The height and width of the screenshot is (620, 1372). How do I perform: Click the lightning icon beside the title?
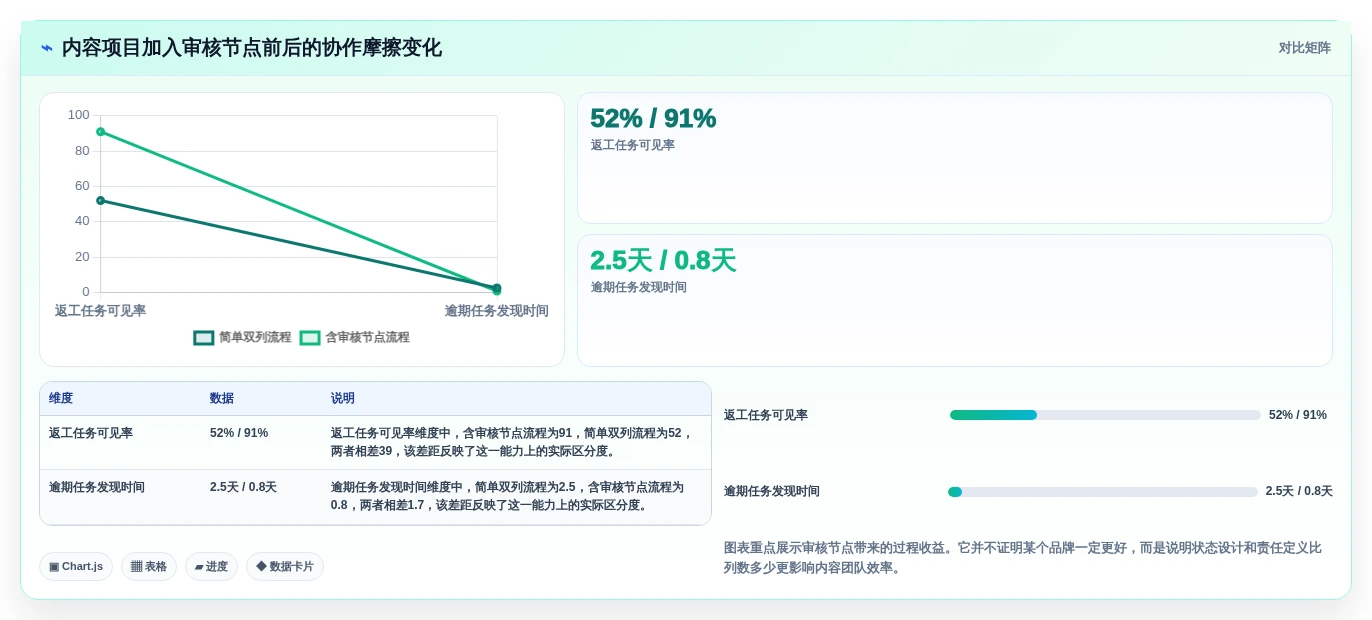(x=47, y=48)
